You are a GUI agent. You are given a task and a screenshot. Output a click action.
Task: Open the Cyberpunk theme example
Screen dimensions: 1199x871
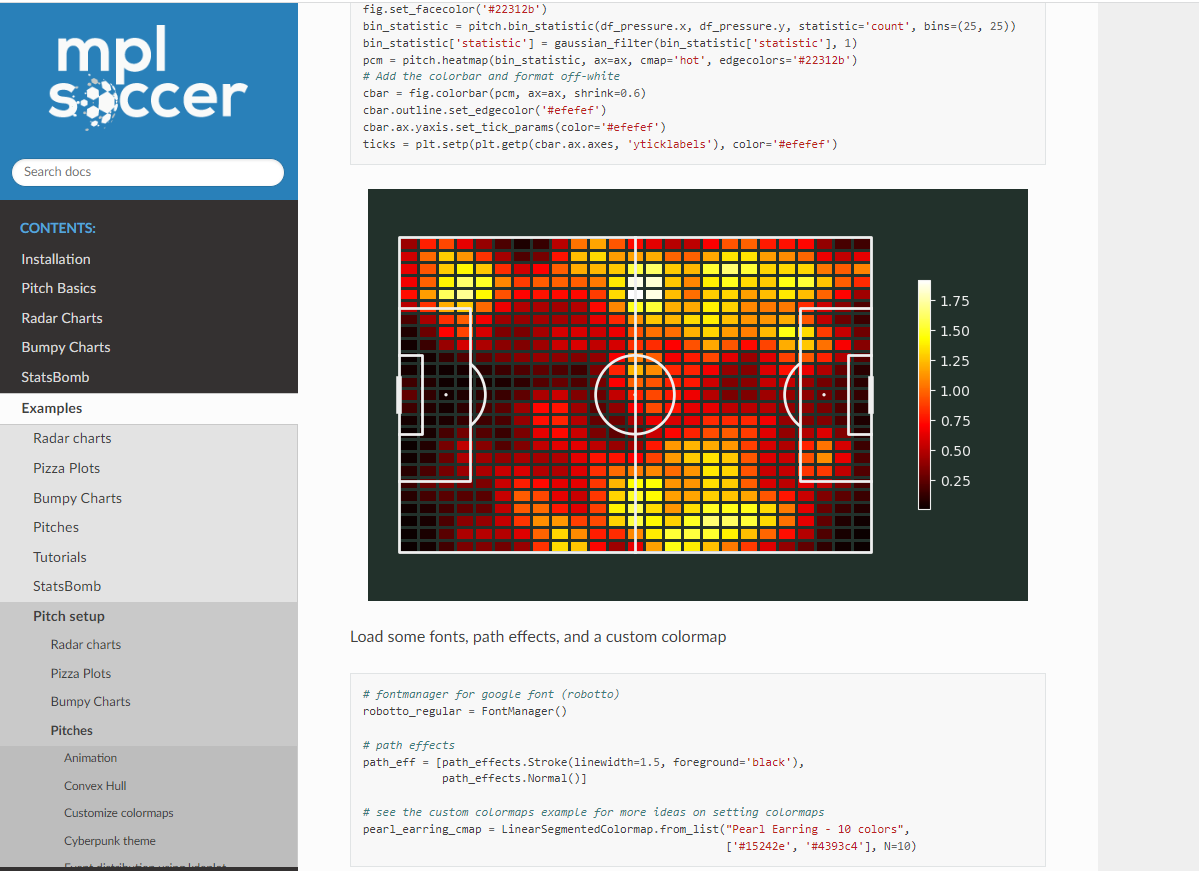pos(110,841)
